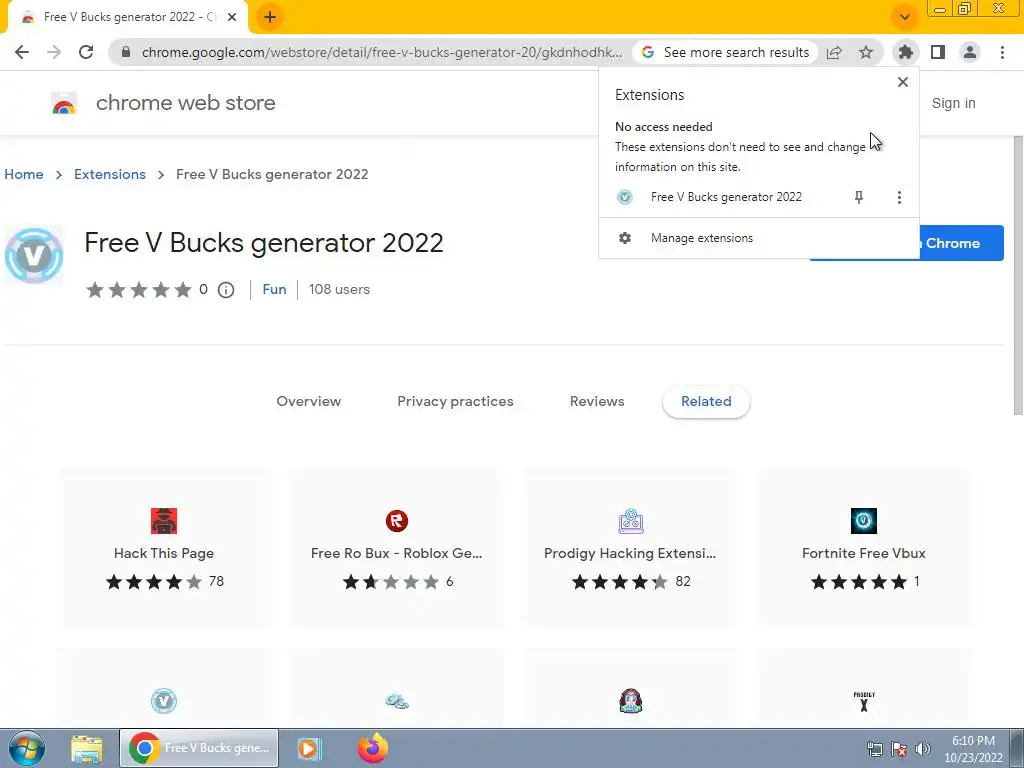
Task: Open the browser side panel
Action: [938, 52]
